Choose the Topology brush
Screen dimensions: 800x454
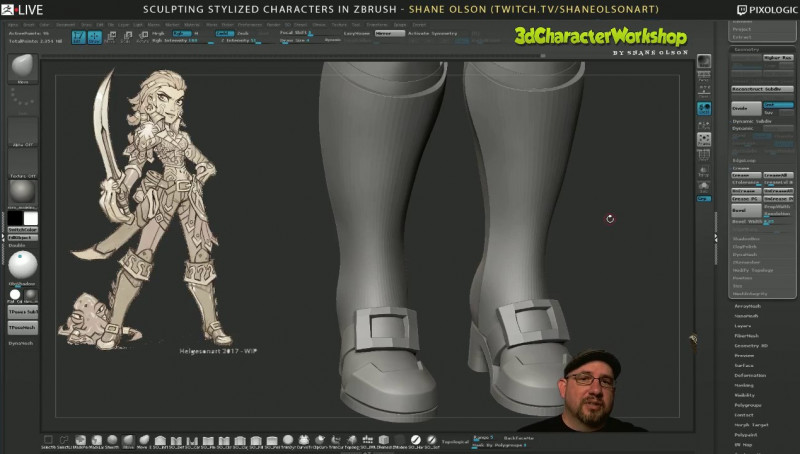(352, 440)
